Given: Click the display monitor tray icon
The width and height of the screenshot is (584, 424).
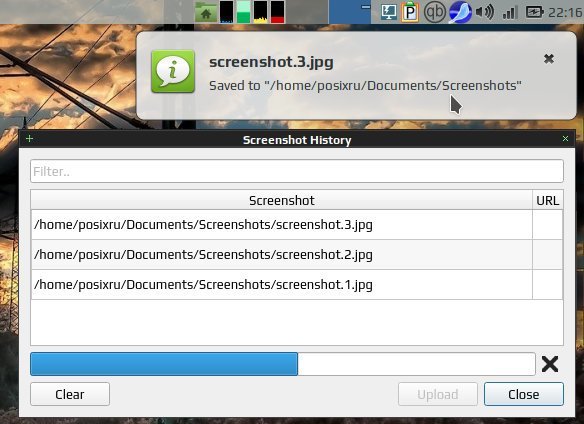Looking at the screenshot, I should (388, 12).
